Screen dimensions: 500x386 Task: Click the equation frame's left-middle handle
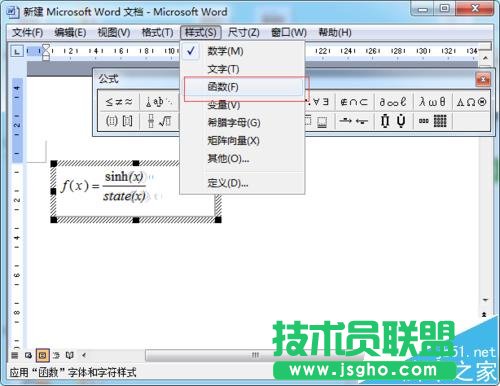click(53, 191)
